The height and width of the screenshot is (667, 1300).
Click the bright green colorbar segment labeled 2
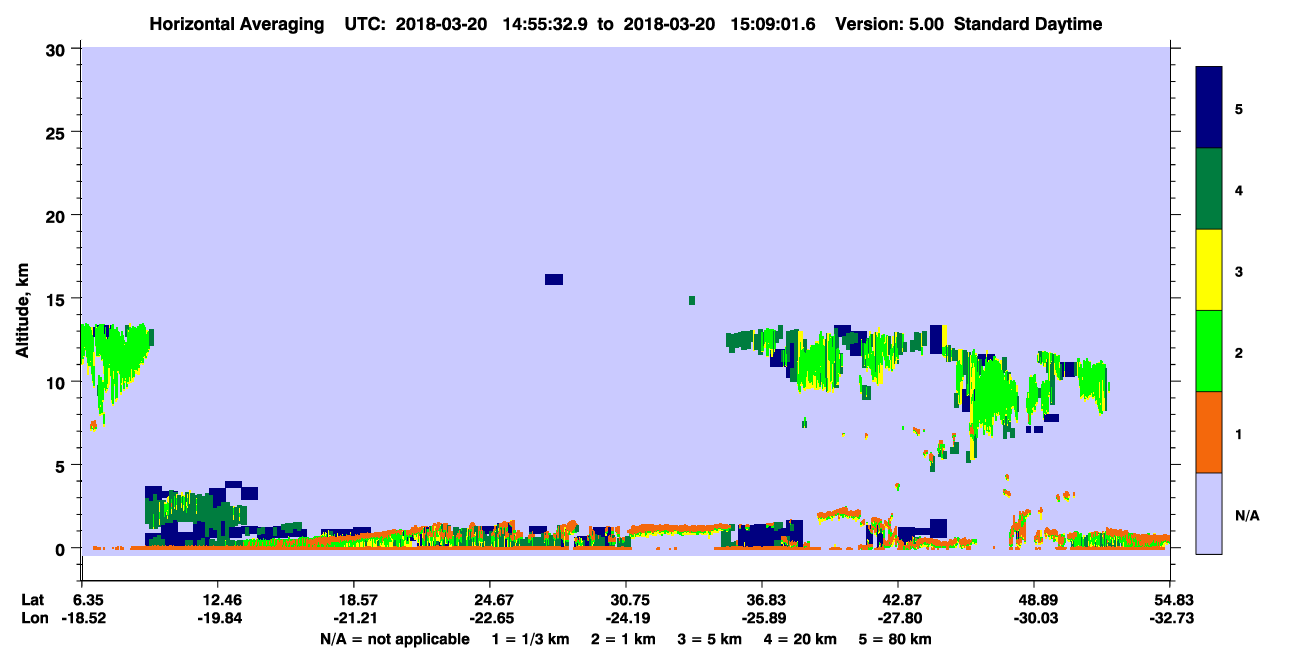coord(1209,351)
